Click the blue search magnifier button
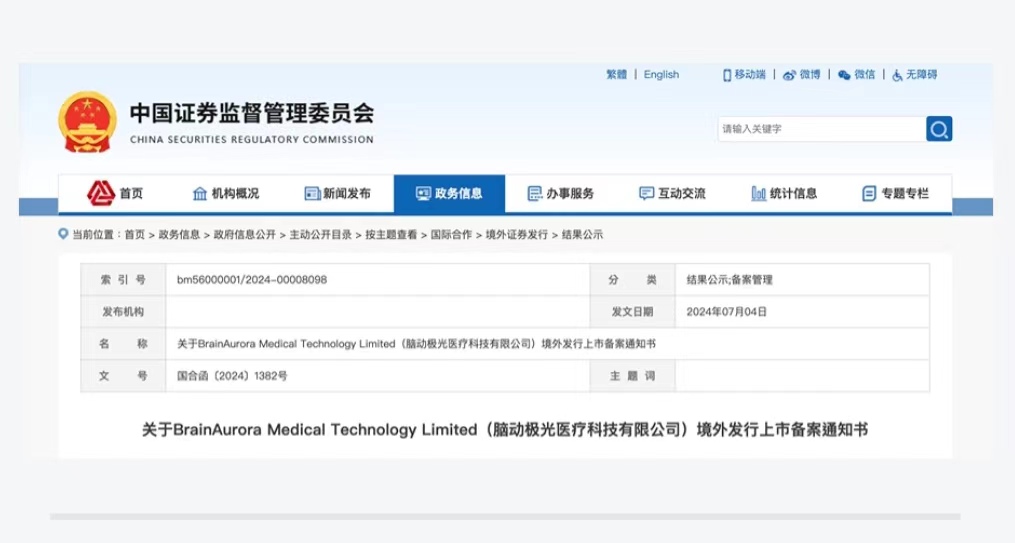Viewport: 1015px width, 543px height. click(x=939, y=129)
